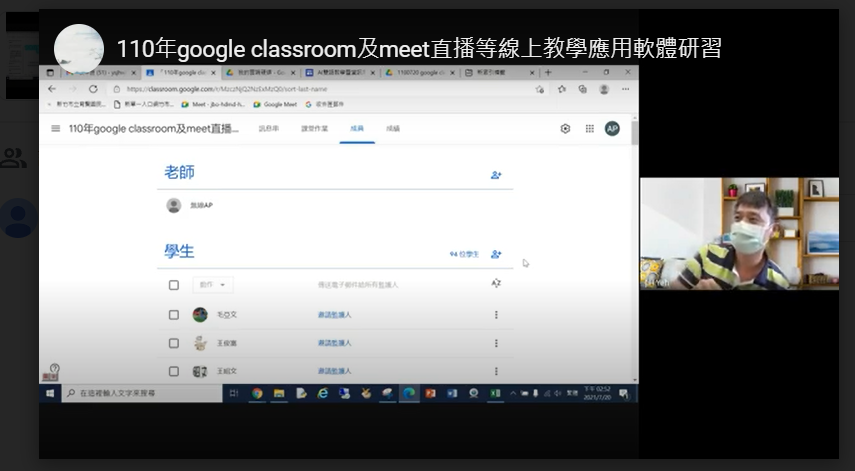Viewport: 855px width, 471px height.
Task: Open the notification center icon in taskbar
Action: [x=624, y=394]
